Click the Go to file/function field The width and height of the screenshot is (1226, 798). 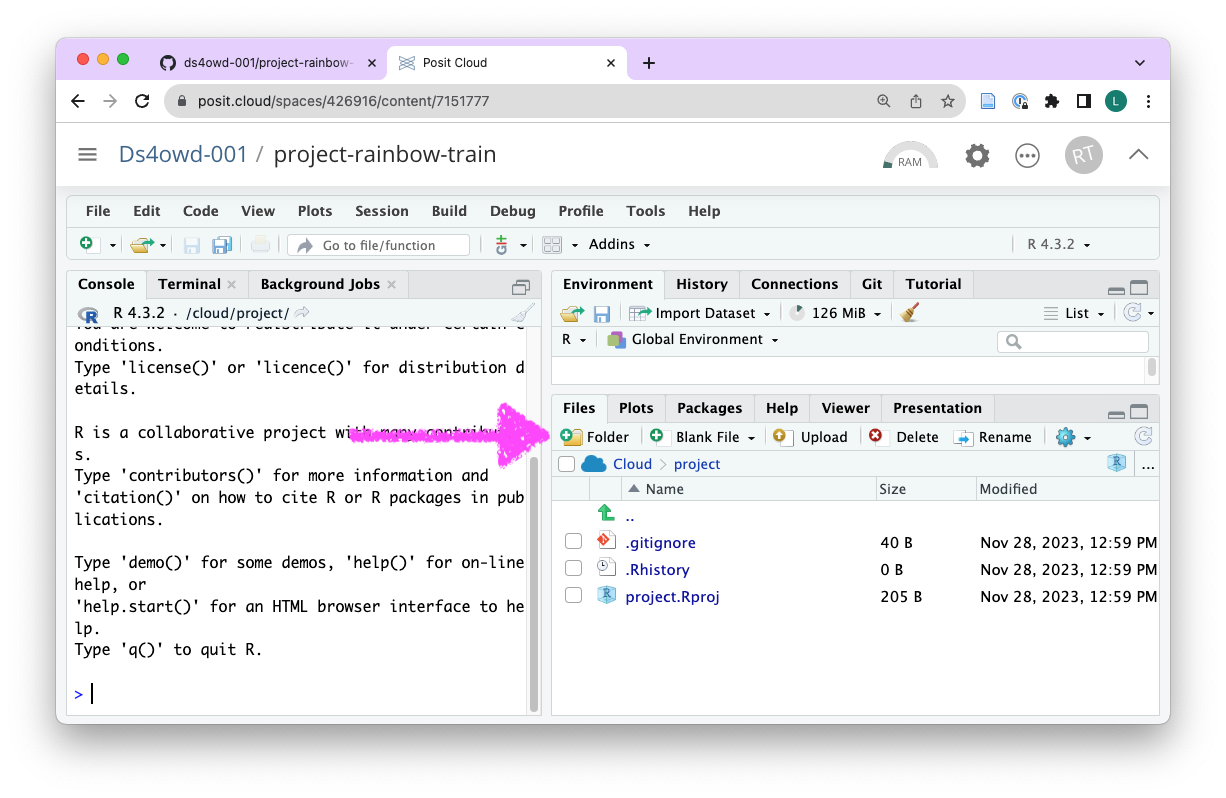[379, 245]
